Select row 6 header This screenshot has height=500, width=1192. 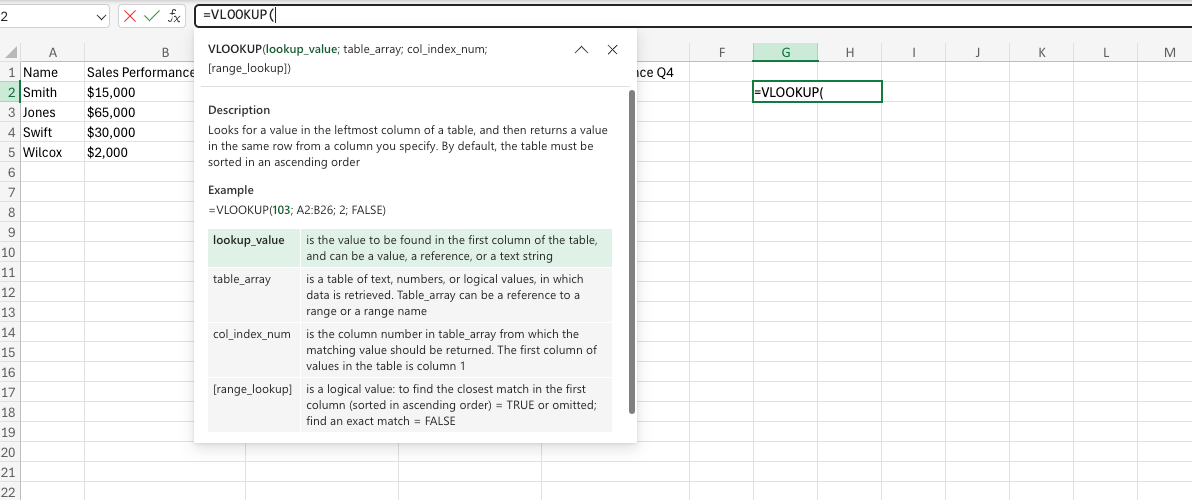point(11,172)
